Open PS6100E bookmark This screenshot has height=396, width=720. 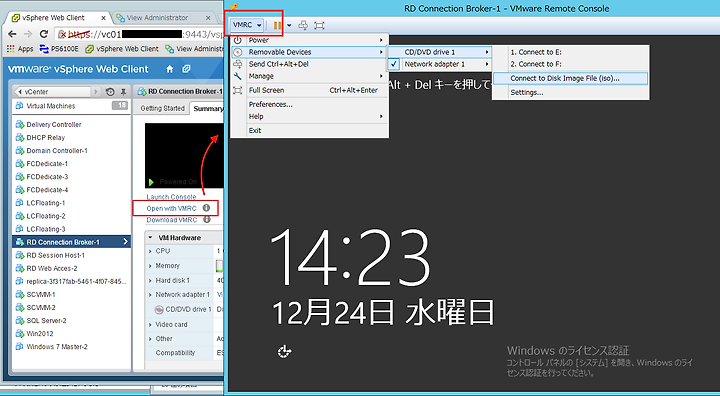point(59,49)
